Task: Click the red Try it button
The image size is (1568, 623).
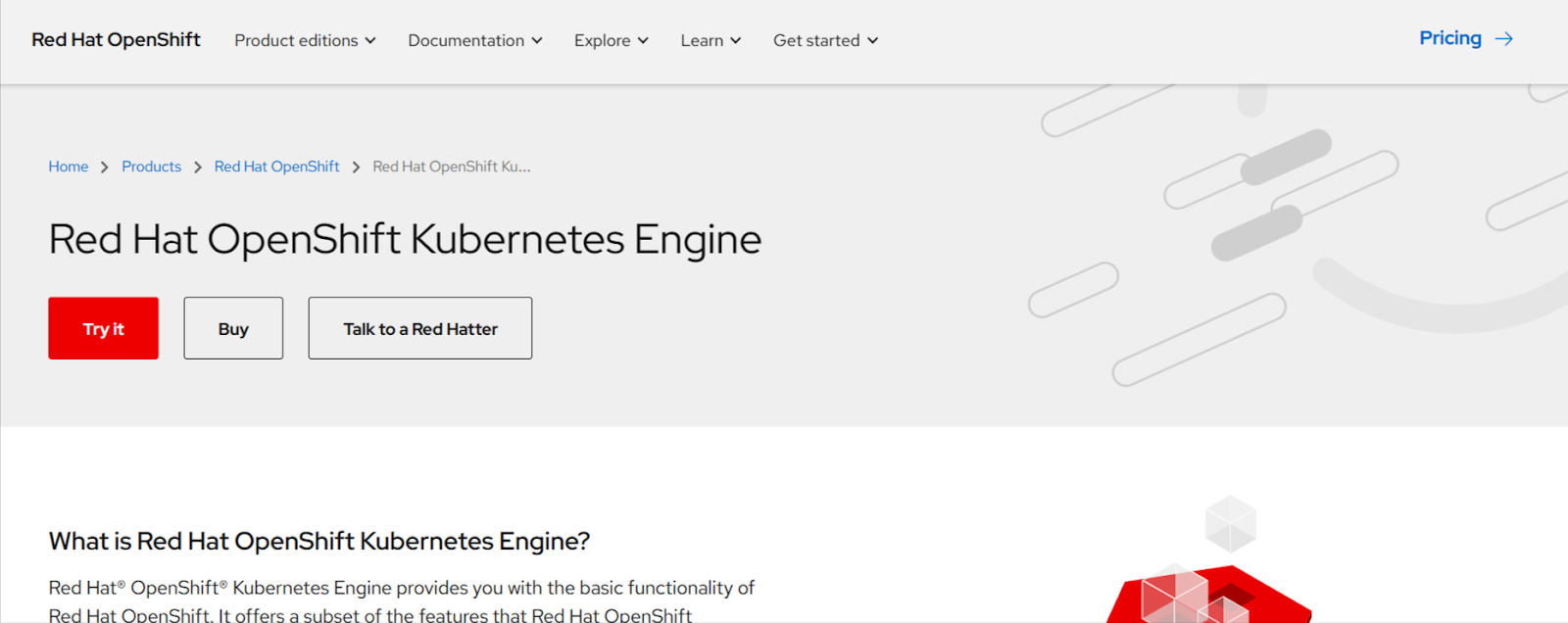Action: pyautogui.click(x=103, y=328)
